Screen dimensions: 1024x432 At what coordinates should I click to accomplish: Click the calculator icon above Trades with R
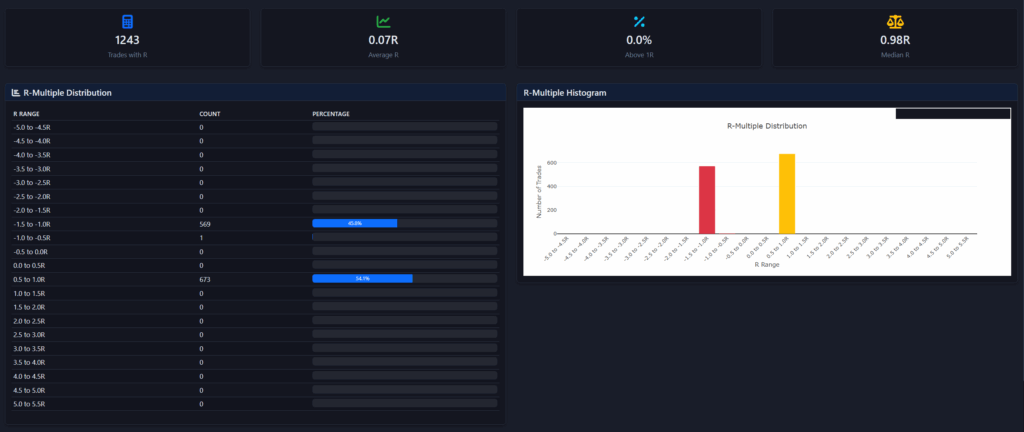(x=127, y=22)
